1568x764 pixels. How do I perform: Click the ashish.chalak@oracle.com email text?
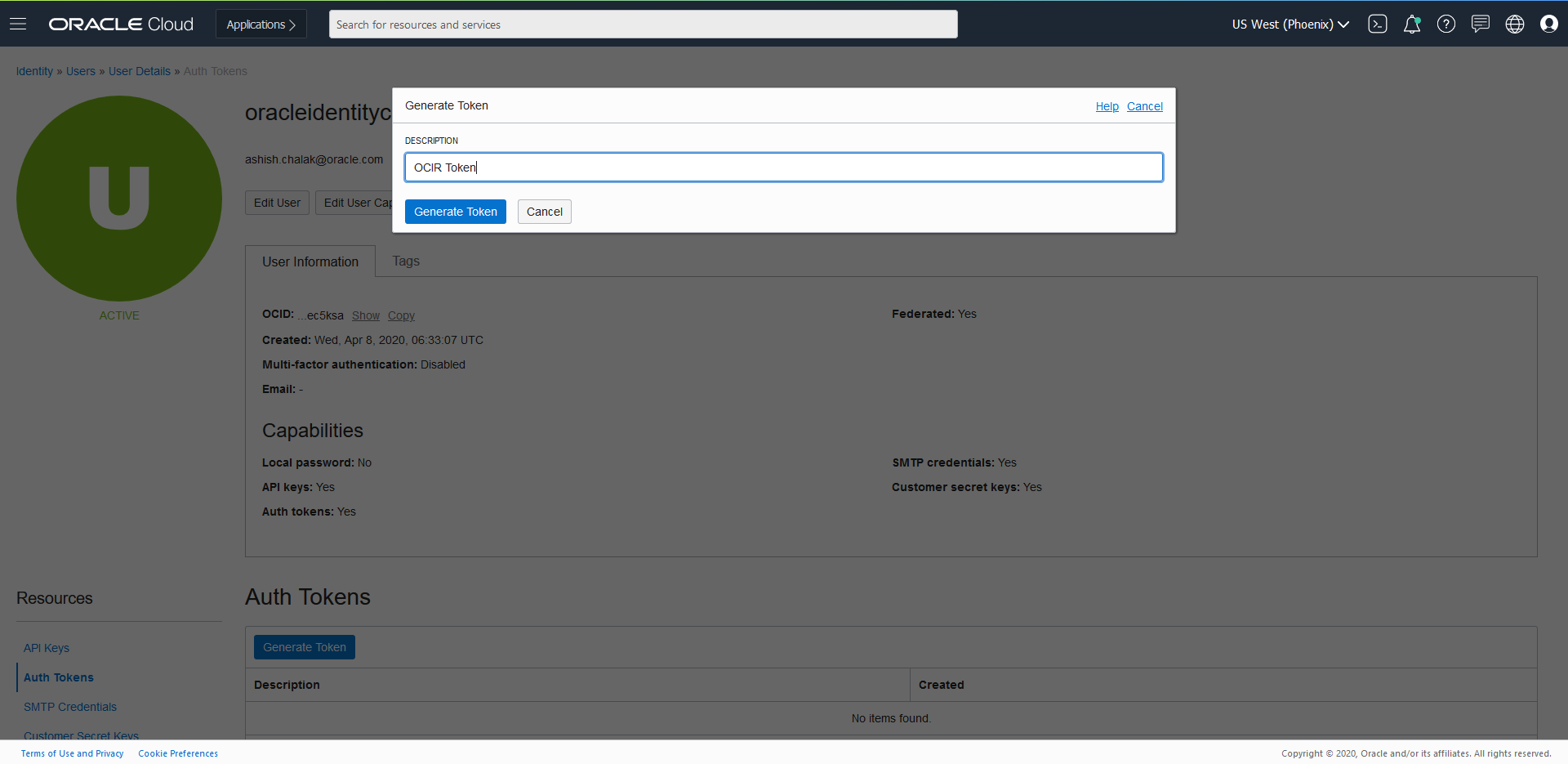point(314,159)
